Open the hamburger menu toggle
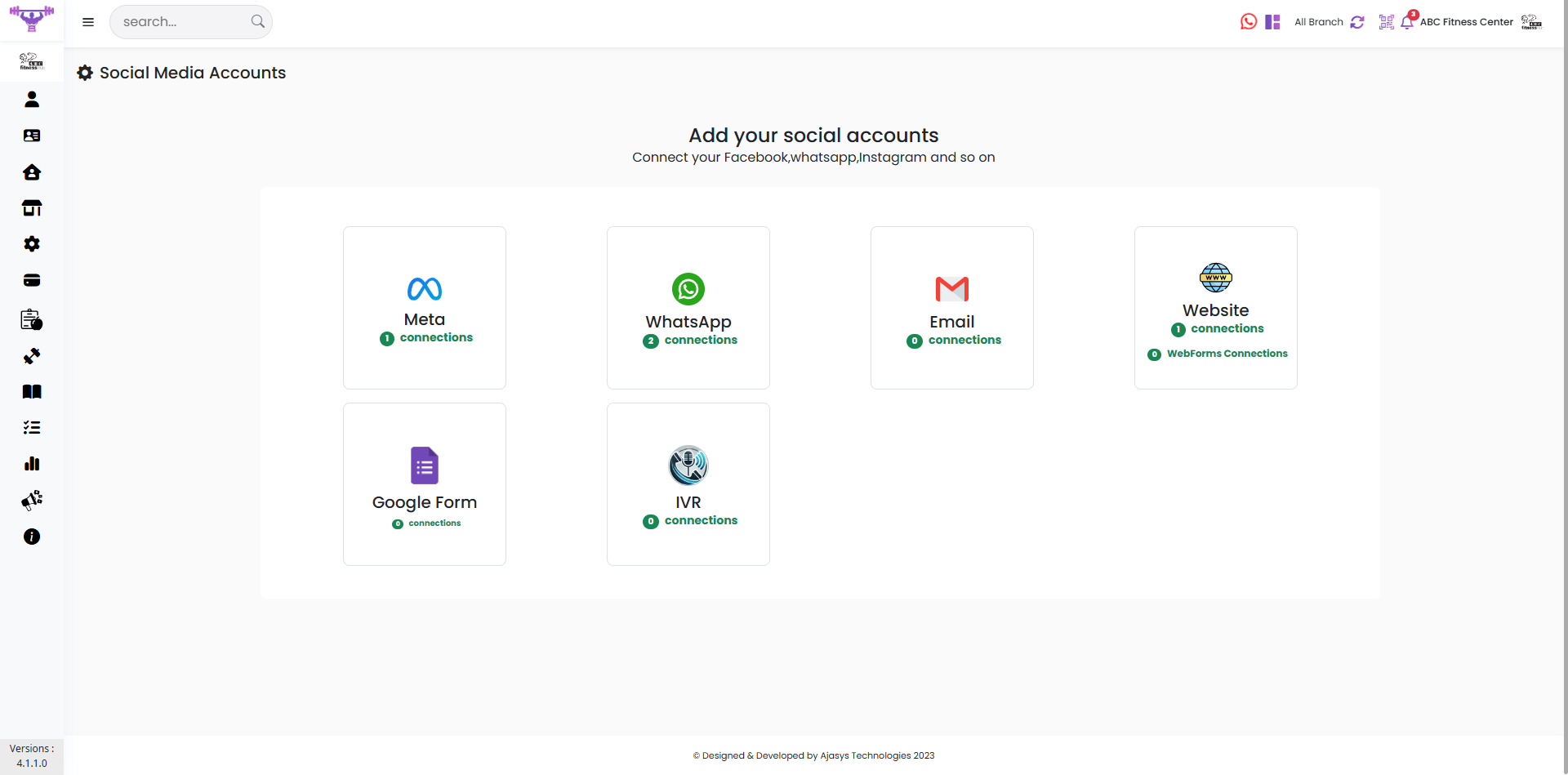 88,22
